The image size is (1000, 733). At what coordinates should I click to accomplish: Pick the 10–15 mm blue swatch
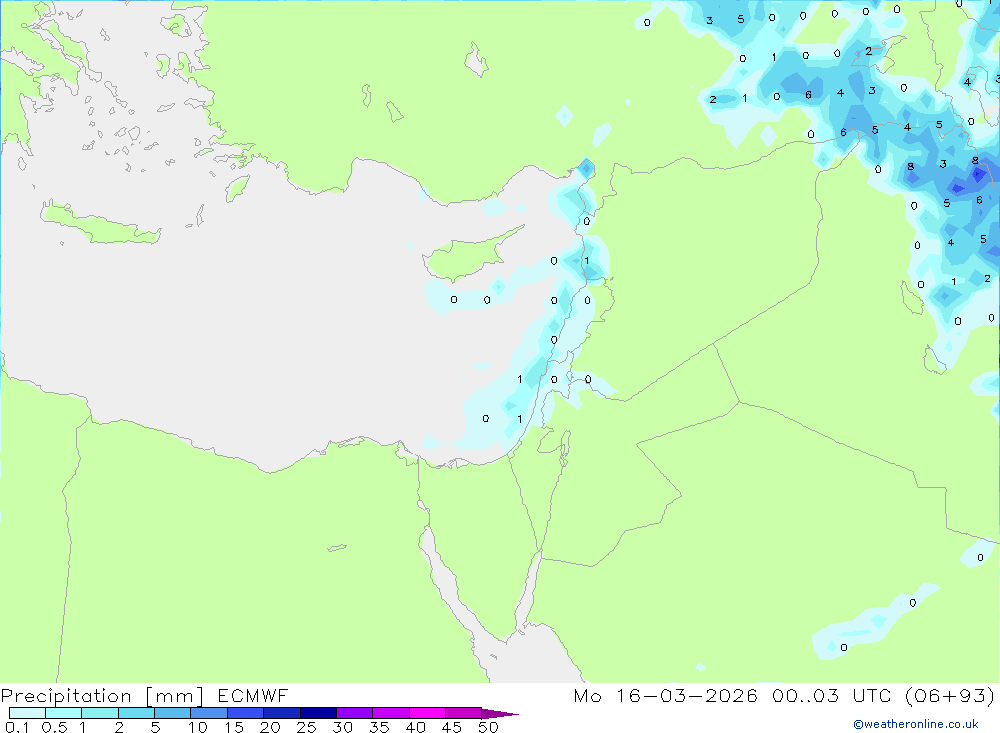[x=209, y=713]
